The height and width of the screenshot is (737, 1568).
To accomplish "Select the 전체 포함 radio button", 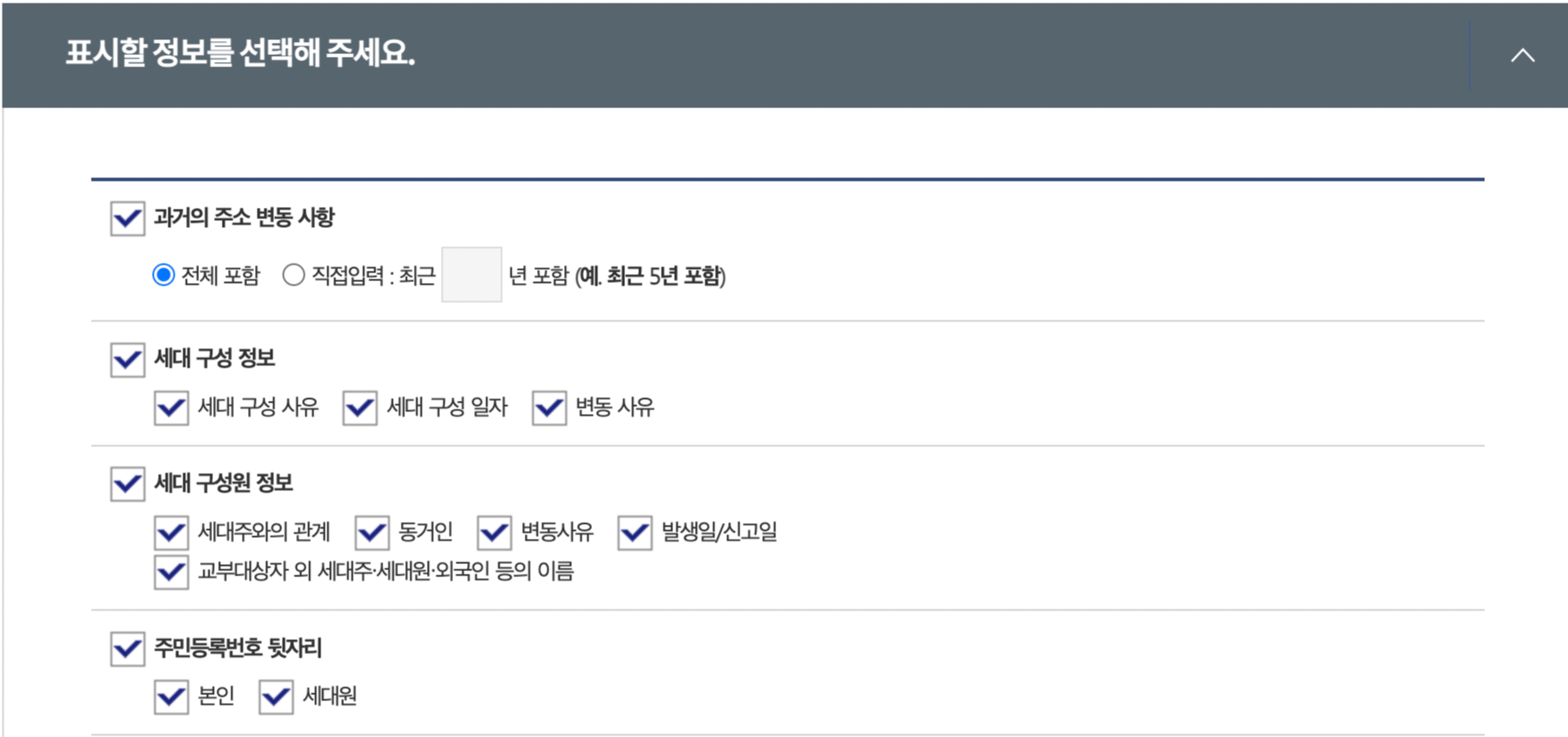I will [164, 276].
